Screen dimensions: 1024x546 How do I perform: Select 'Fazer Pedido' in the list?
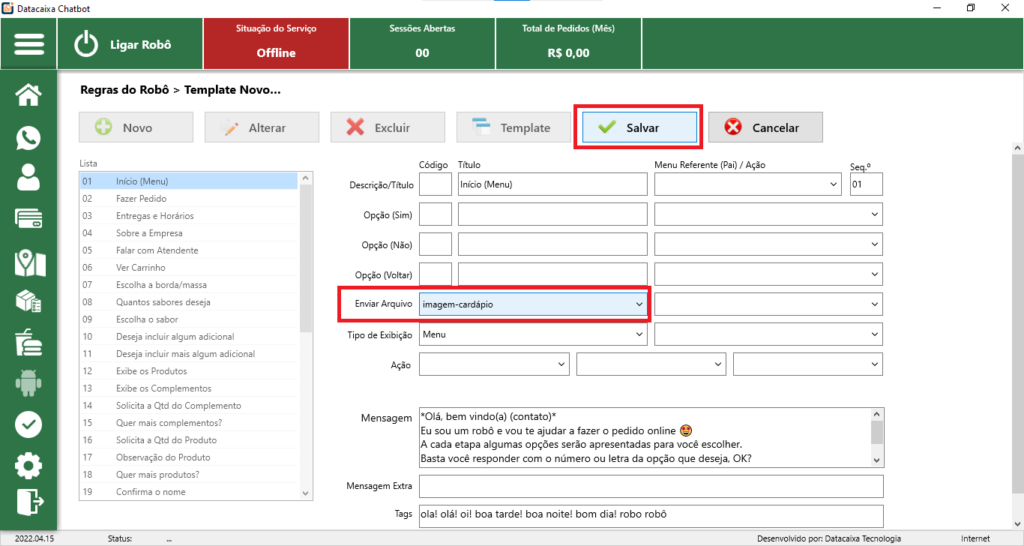(140, 199)
